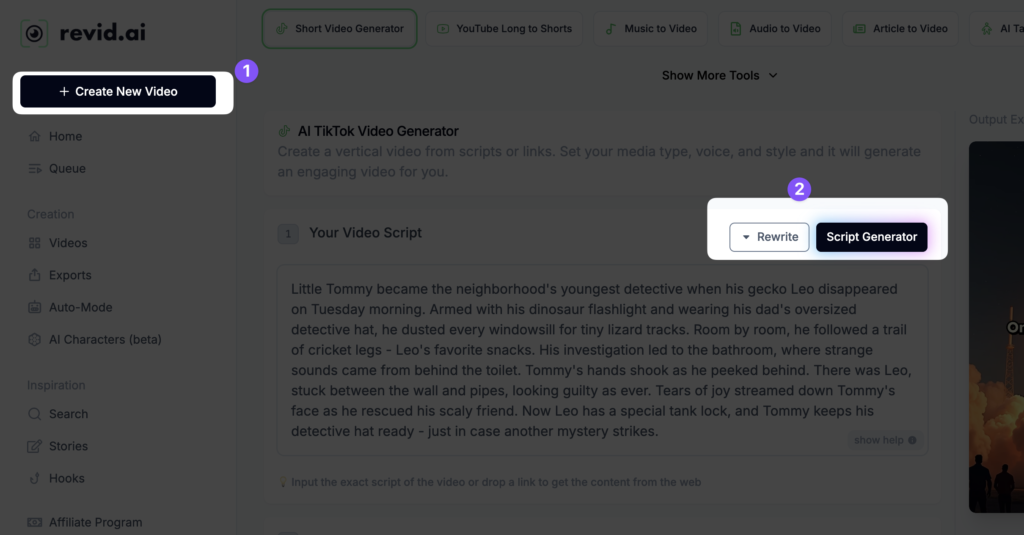Click the revid.ai logo icon
1024x535 pixels.
coord(34,33)
